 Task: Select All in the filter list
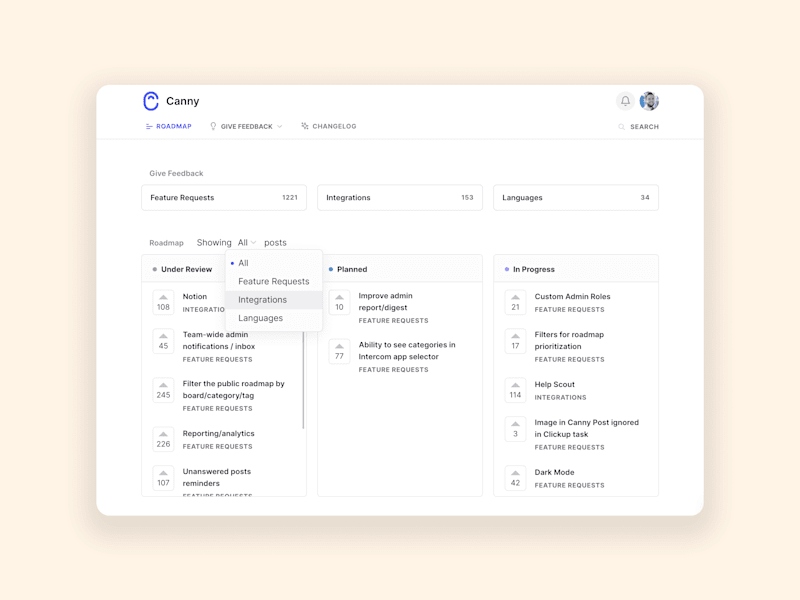pyautogui.click(x=274, y=263)
